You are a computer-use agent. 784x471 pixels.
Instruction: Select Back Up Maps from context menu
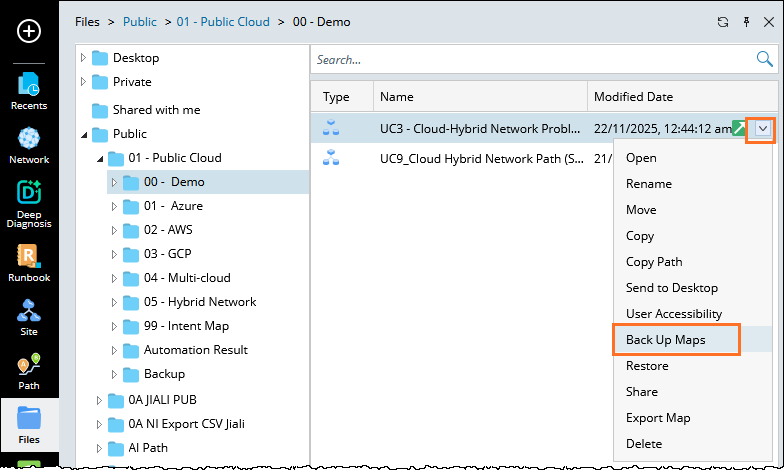[666, 340]
